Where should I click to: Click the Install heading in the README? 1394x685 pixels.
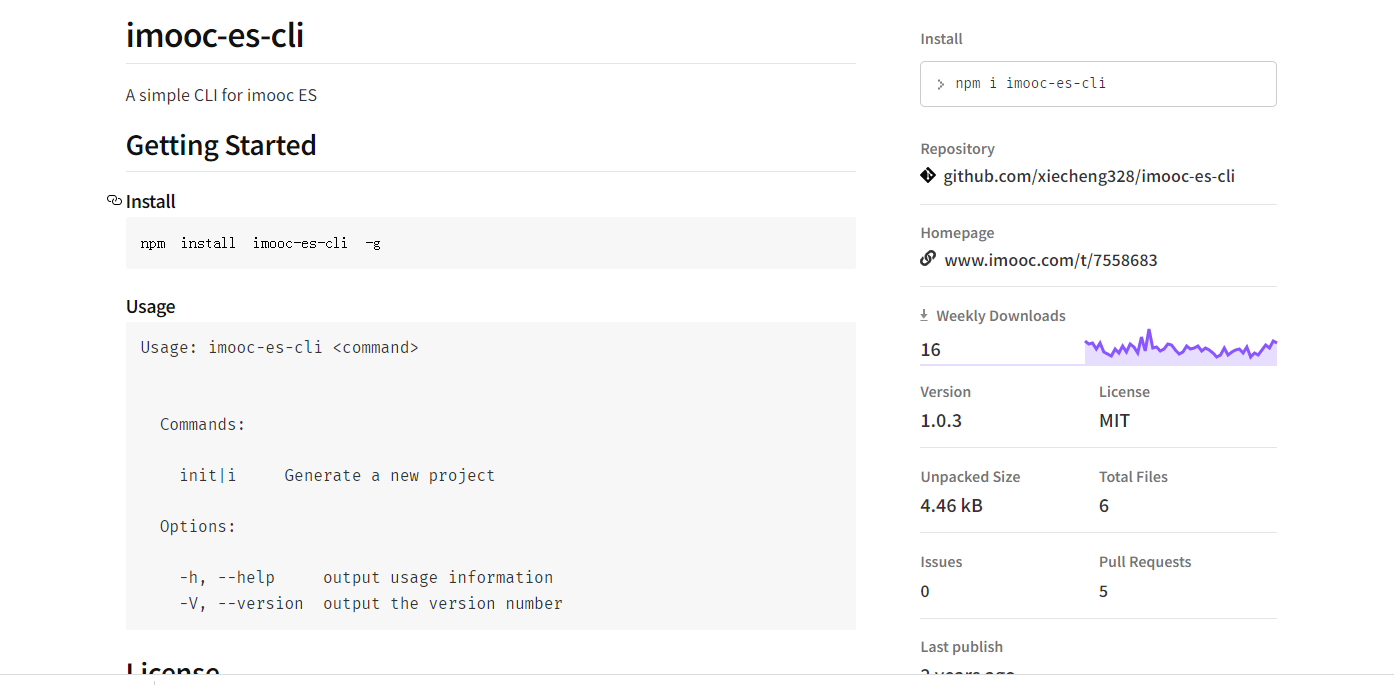coord(151,202)
